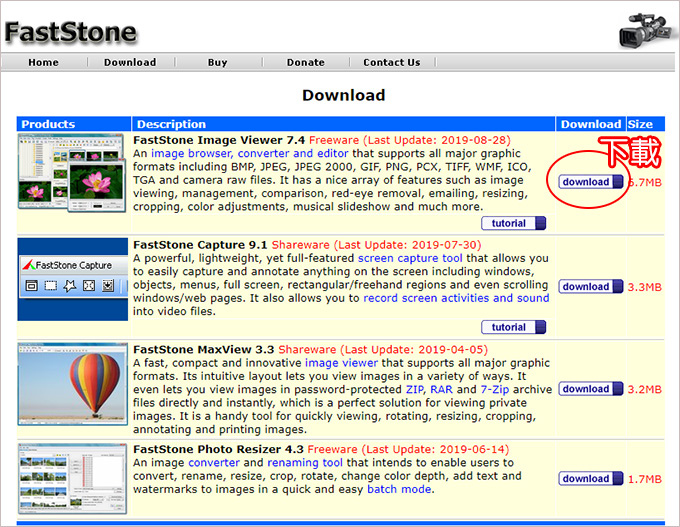The image size is (680, 527).
Task: Click the 'FastStone Image Viewer 7.4' title
Action: 219,141
